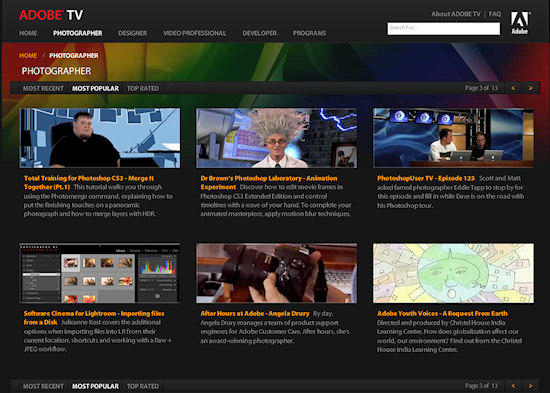Click top 'Page 3 of 13' text
The width and height of the screenshot is (550, 393).
481,88
